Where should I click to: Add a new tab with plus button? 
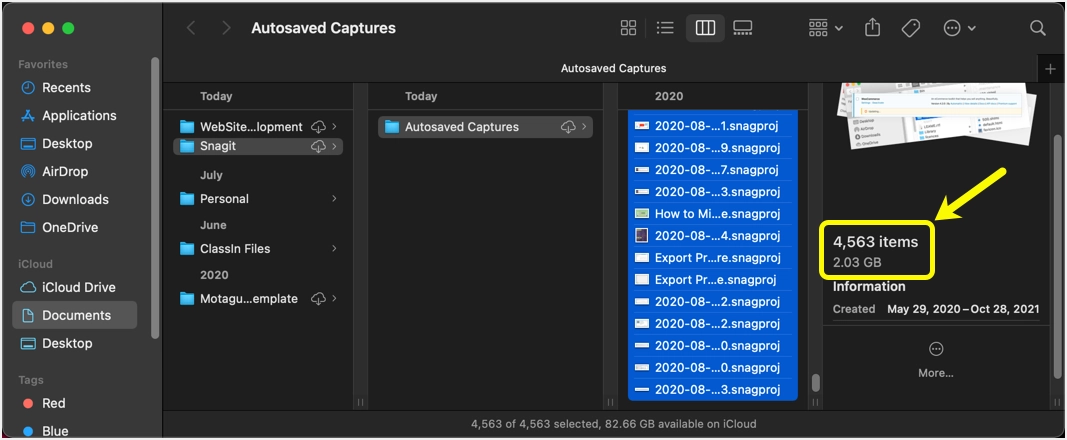pos(1050,69)
